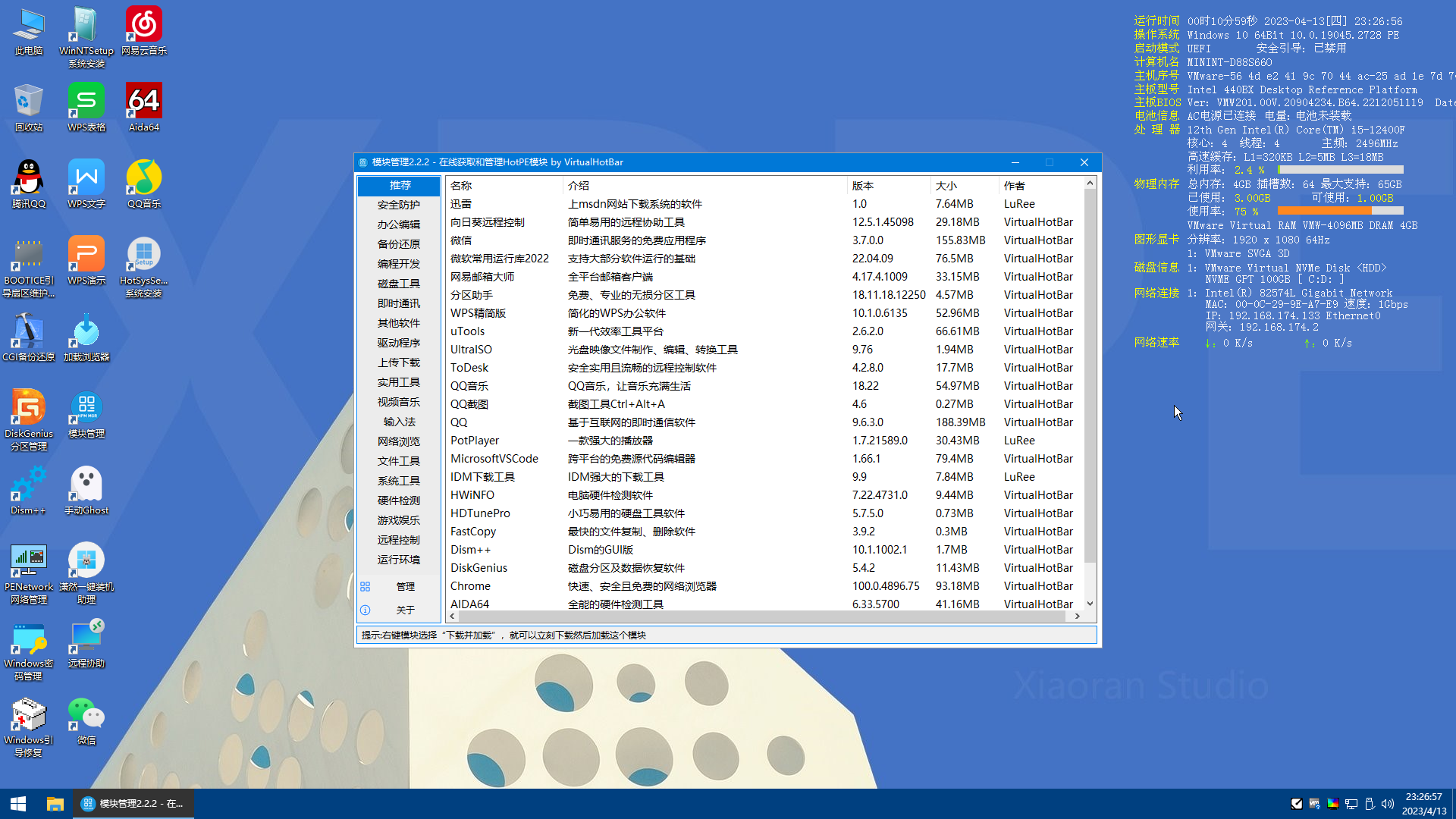Open the 管理 section in the sidebar
Screen dimensions: 1456x819
(x=405, y=587)
